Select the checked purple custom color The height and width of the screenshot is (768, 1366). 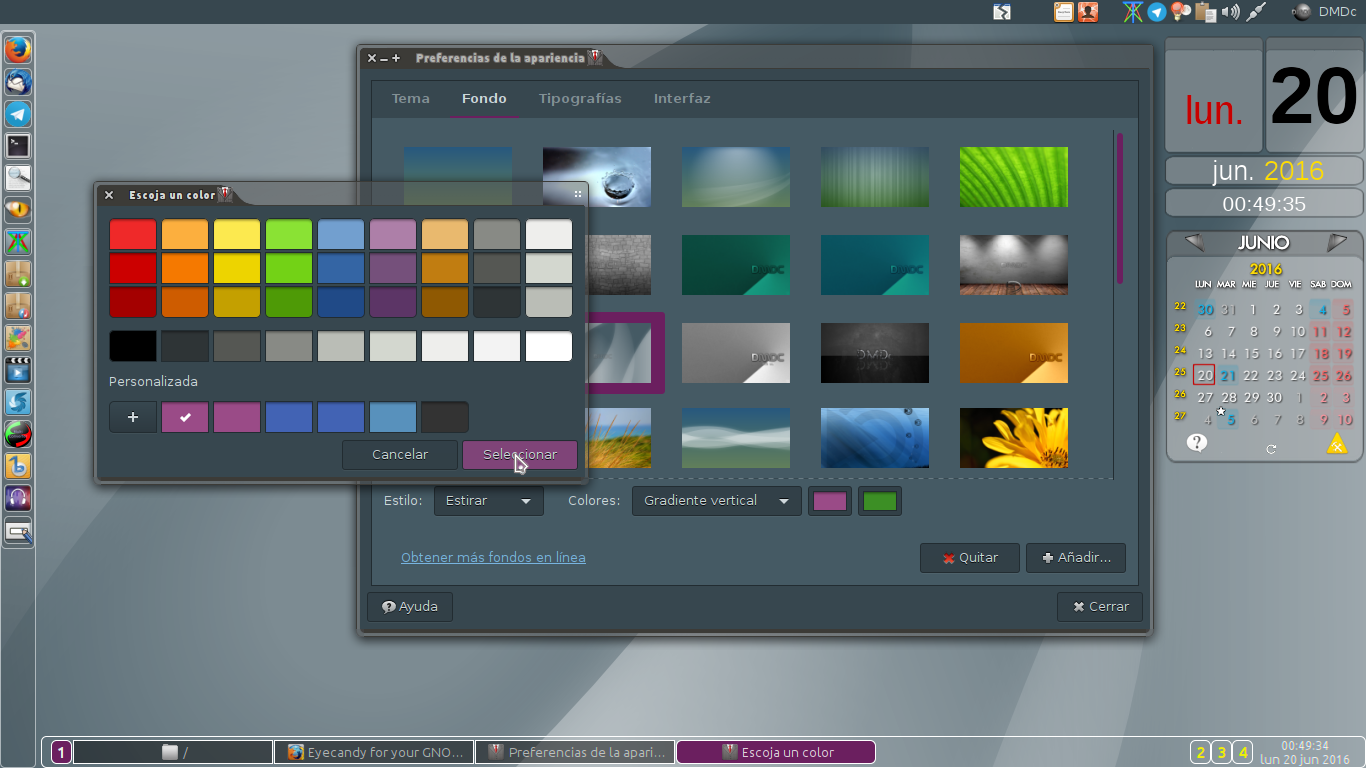(x=185, y=417)
